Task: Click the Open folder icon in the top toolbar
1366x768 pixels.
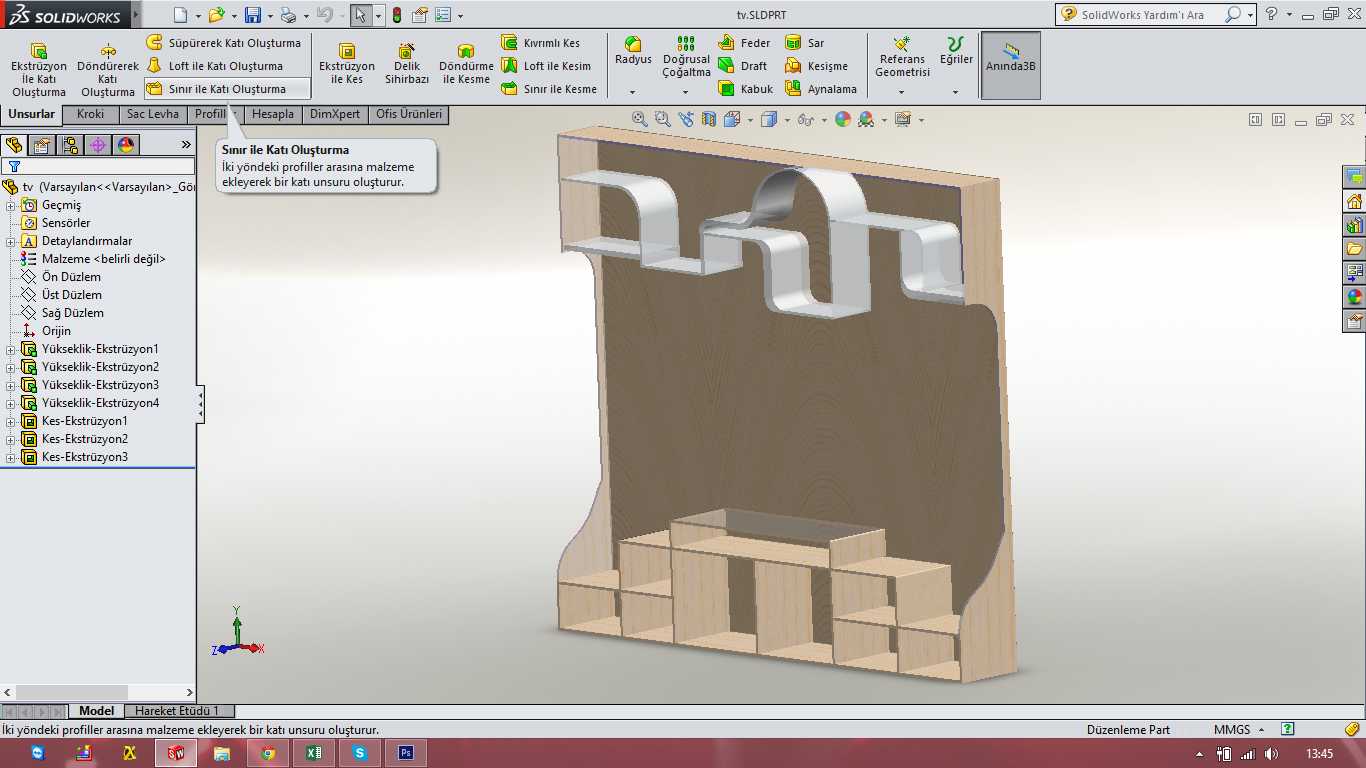Action: [x=216, y=15]
